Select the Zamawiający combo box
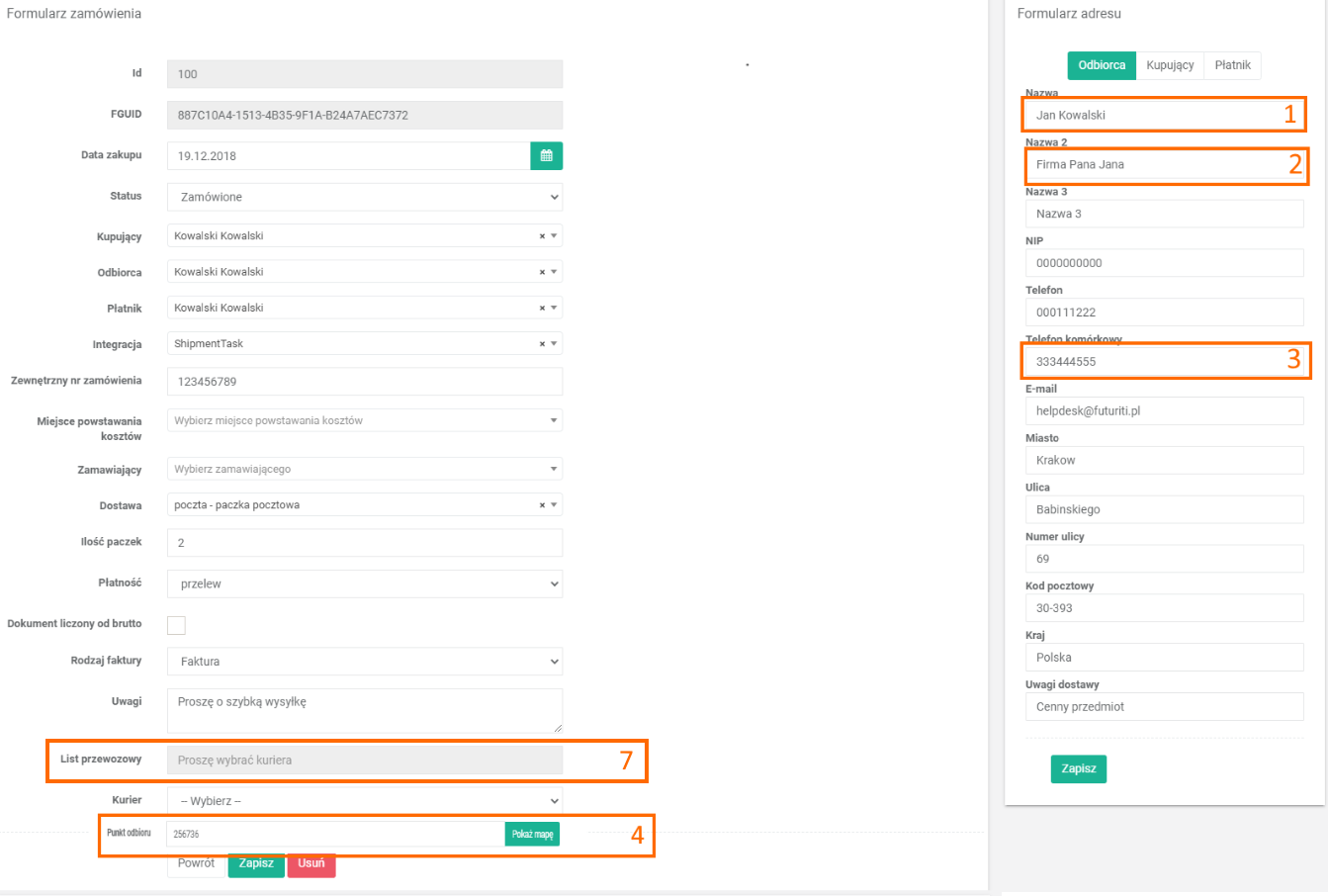Image resolution: width=1328 pixels, height=896 pixels. point(364,469)
